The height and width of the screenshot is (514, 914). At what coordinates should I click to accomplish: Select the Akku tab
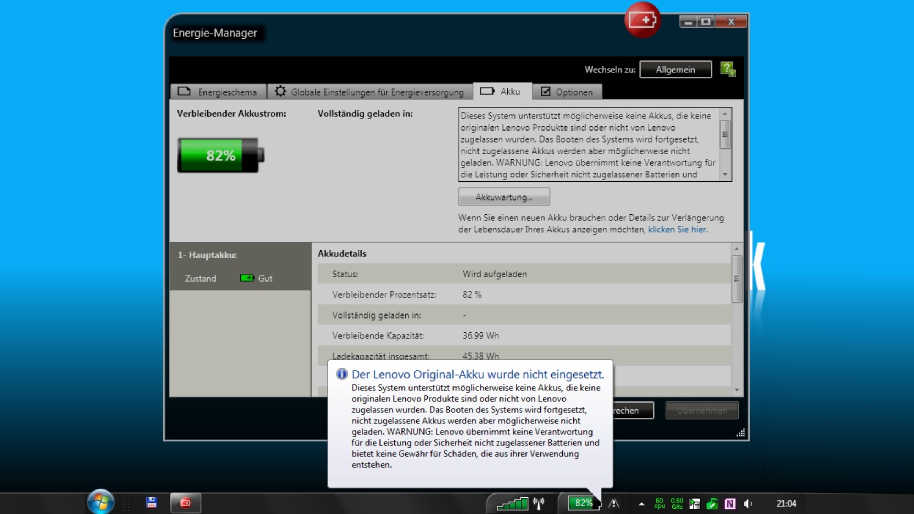click(x=502, y=91)
